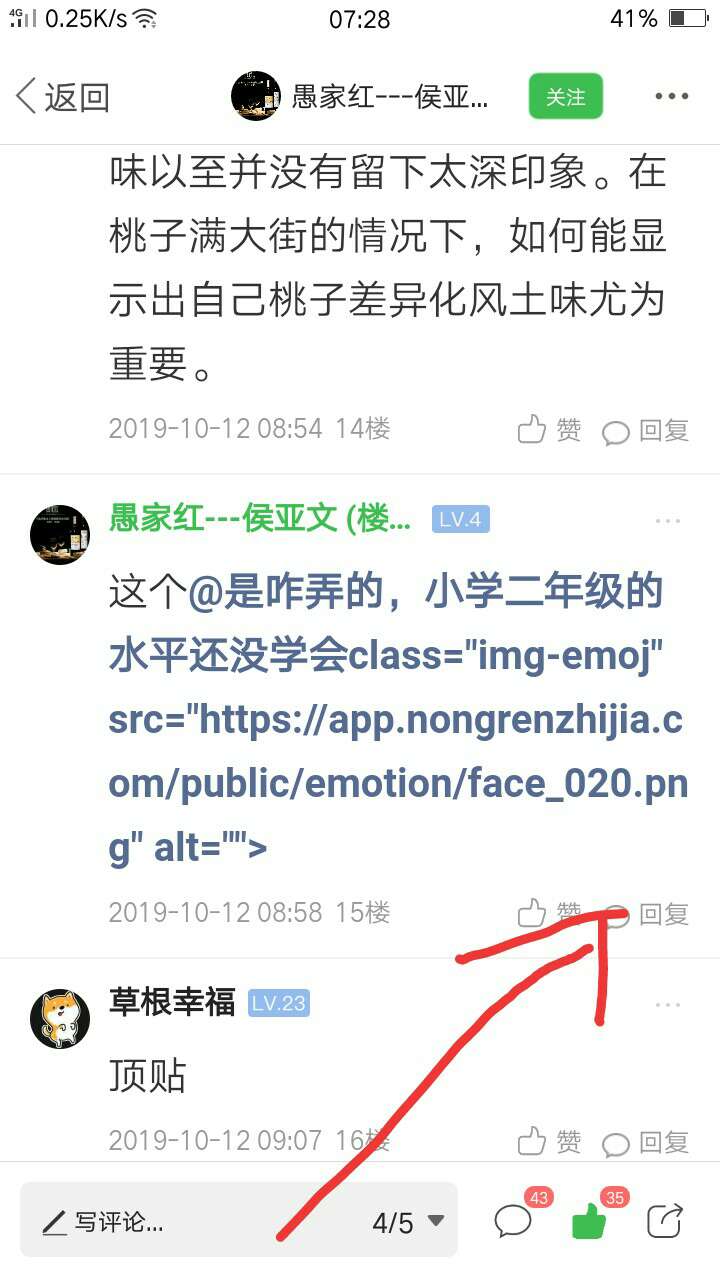The width and height of the screenshot is (720, 1280).
Task: View 愚家红's avatar in the 15楼 comment
Action: click(x=60, y=534)
